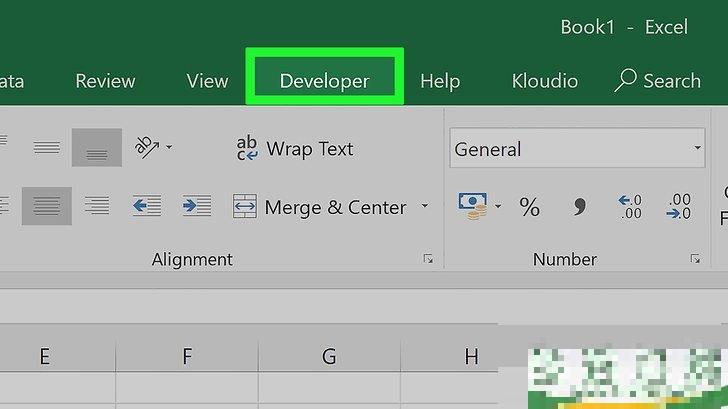Click the Merge & Center button
The height and width of the screenshot is (409, 728).
[320, 207]
